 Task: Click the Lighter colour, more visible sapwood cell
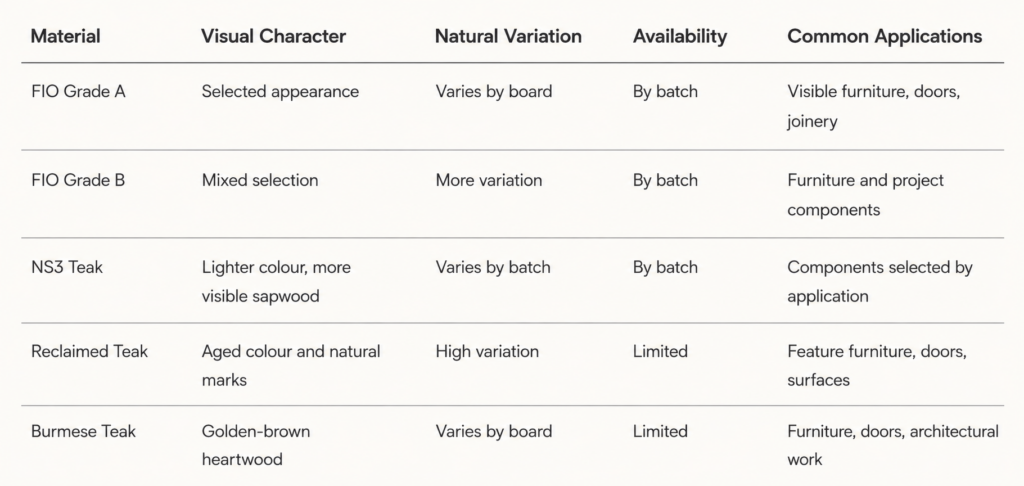(x=276, y=282)
